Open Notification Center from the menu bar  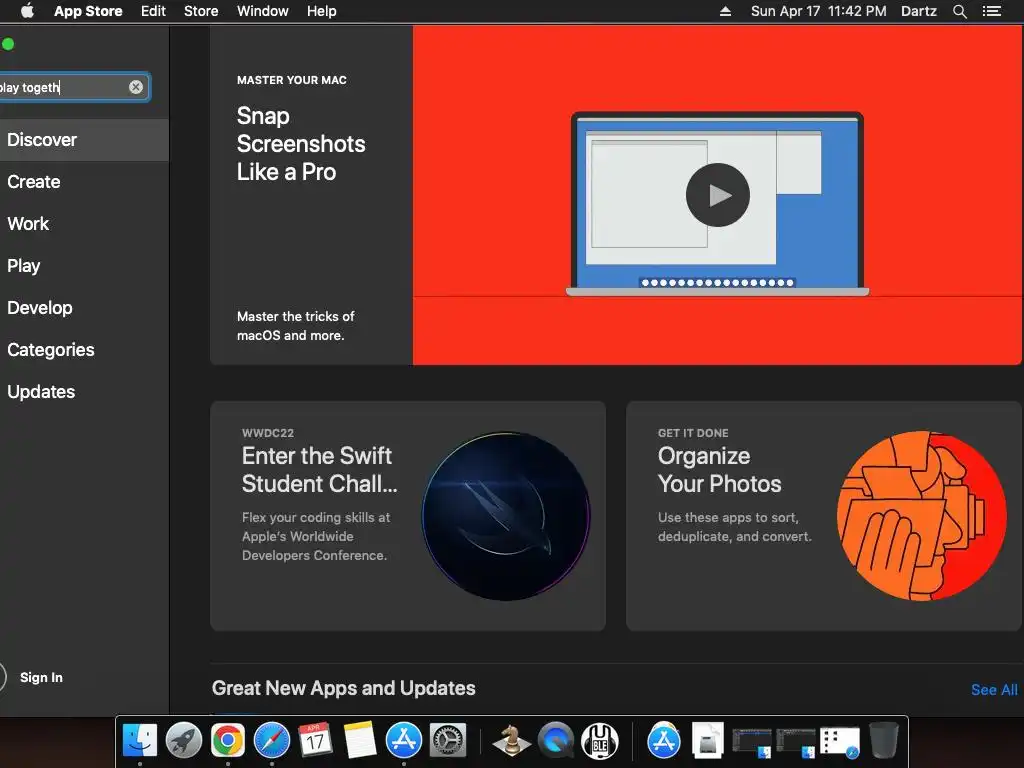click(x=992, y=11)
